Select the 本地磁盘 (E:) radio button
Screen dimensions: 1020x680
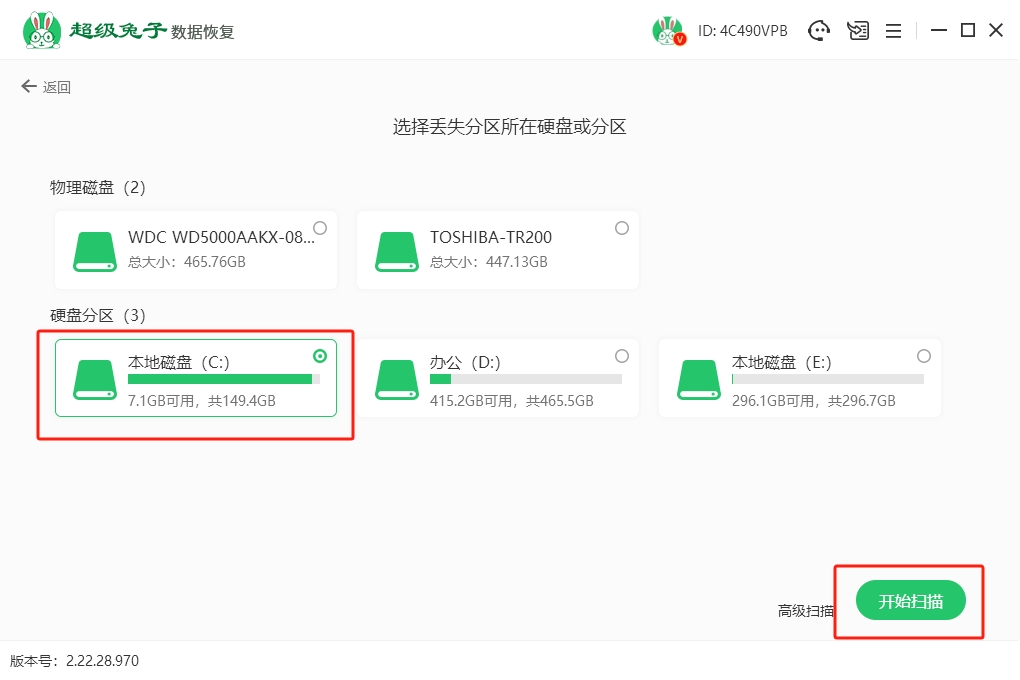(924, 356)
